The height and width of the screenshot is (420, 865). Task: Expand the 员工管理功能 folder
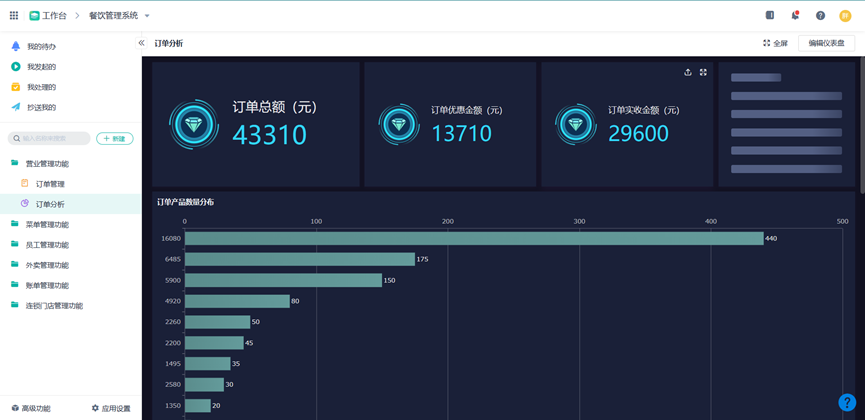coord(47,245)
